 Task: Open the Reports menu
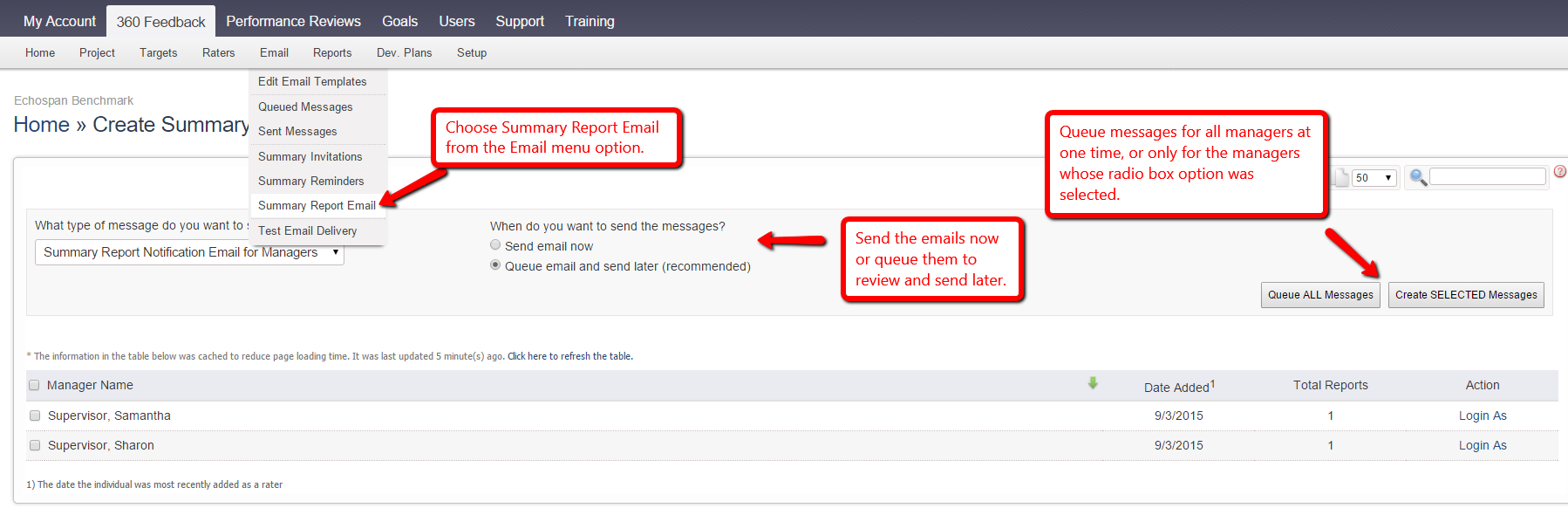[332, 52]
